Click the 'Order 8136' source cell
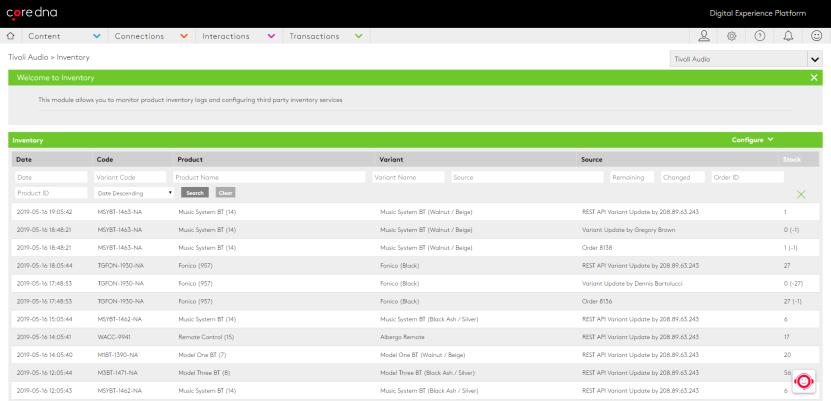 (597, 301)
